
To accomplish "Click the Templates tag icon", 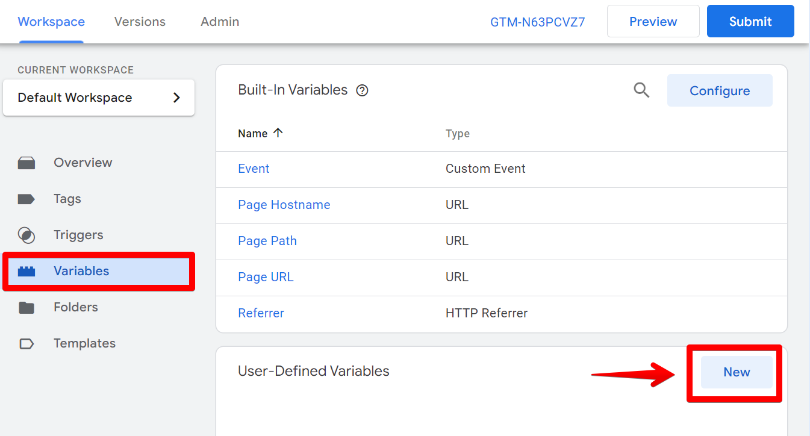I will [x=27, y=343].
